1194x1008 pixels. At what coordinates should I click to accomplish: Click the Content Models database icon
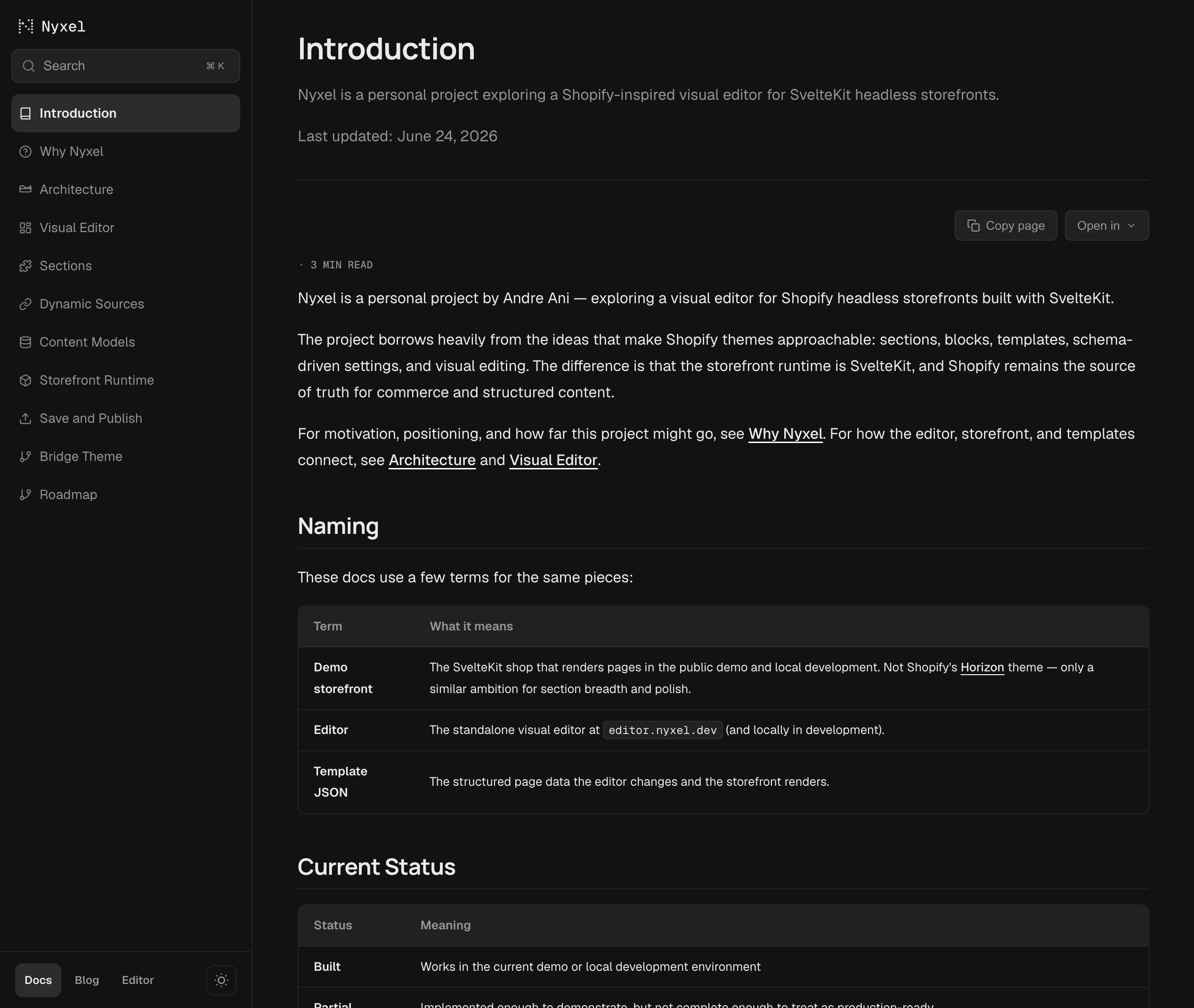pos(25,342)
